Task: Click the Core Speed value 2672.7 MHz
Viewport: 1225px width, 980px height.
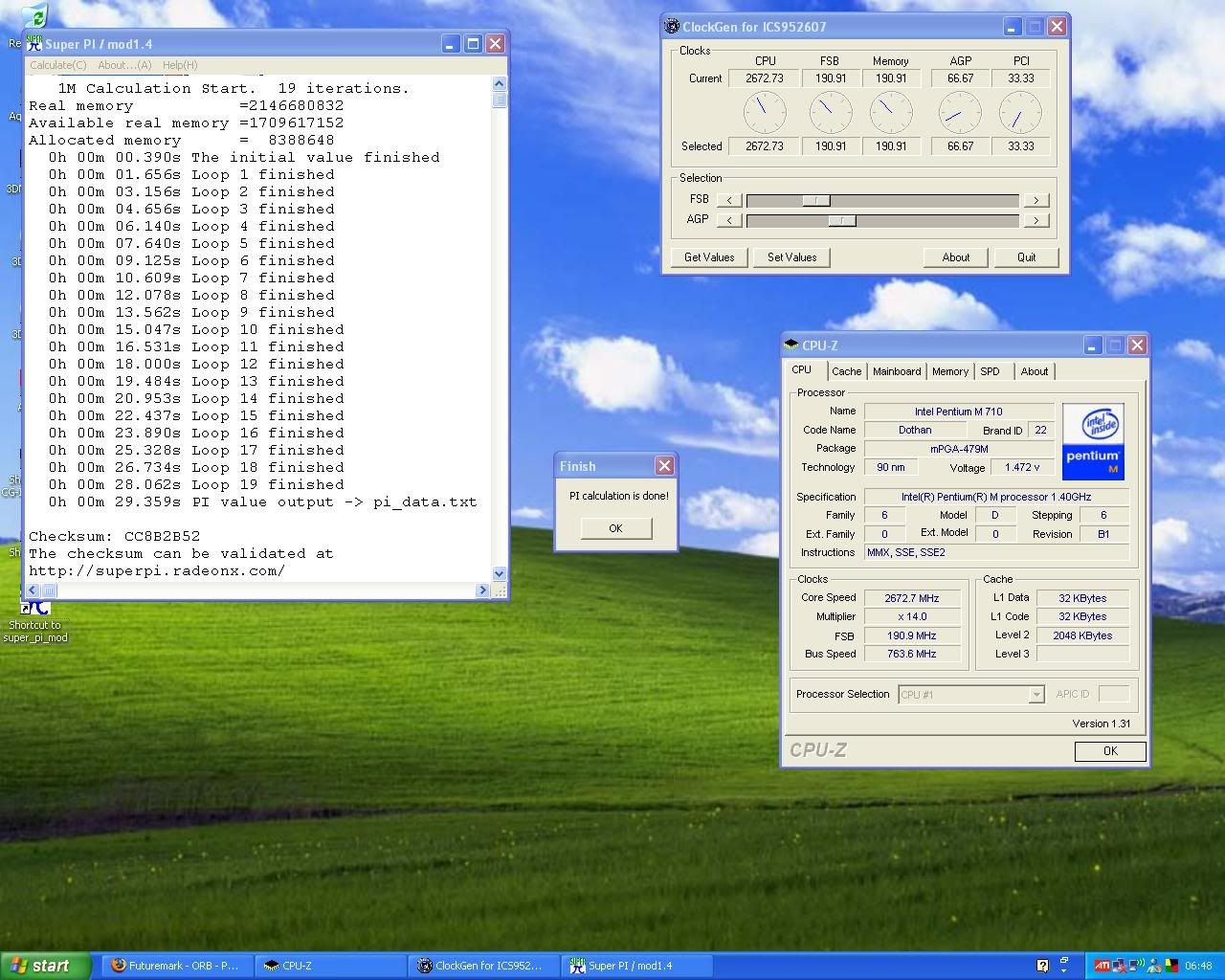Action: (911, 598)
